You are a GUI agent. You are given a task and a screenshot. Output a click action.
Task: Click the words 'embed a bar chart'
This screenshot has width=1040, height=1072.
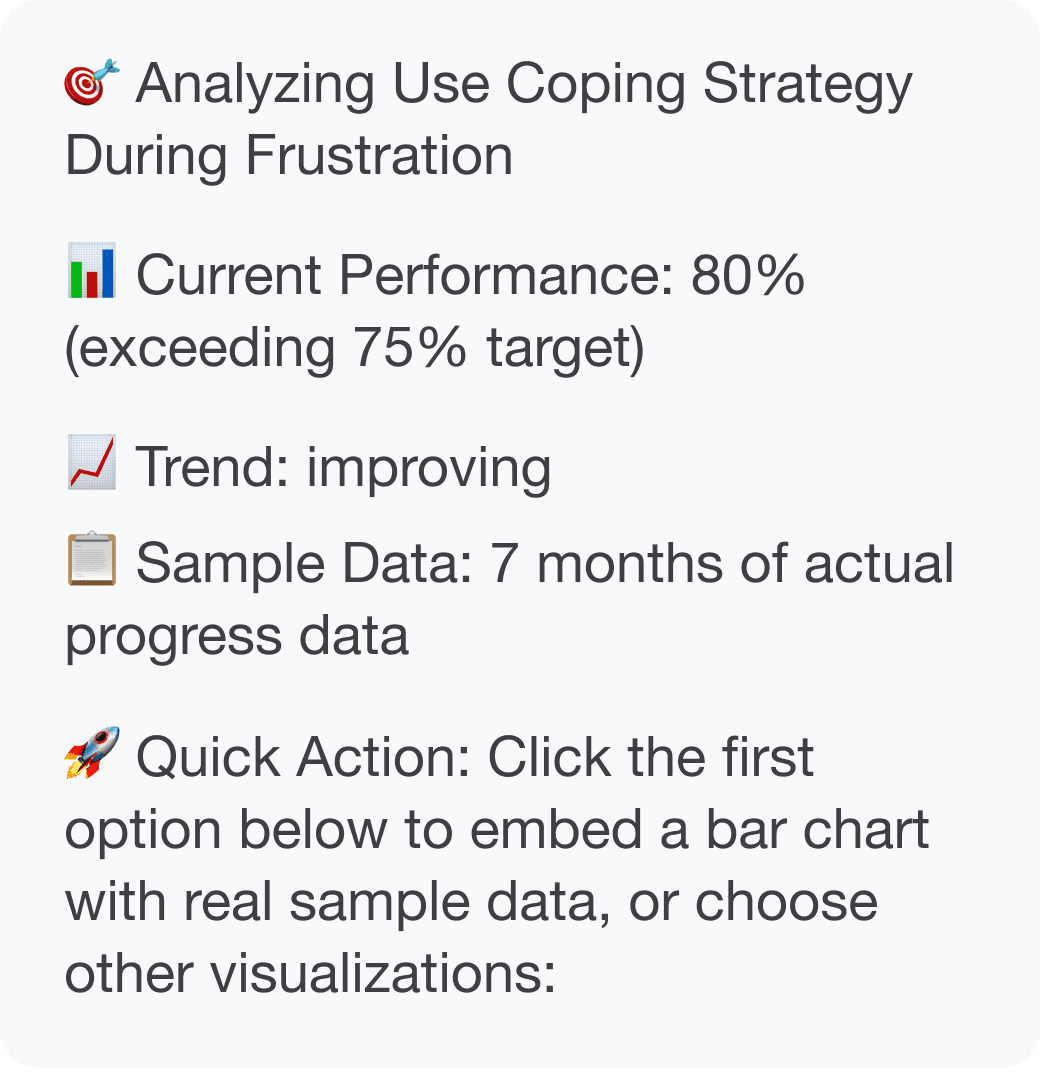coord(699,829)
